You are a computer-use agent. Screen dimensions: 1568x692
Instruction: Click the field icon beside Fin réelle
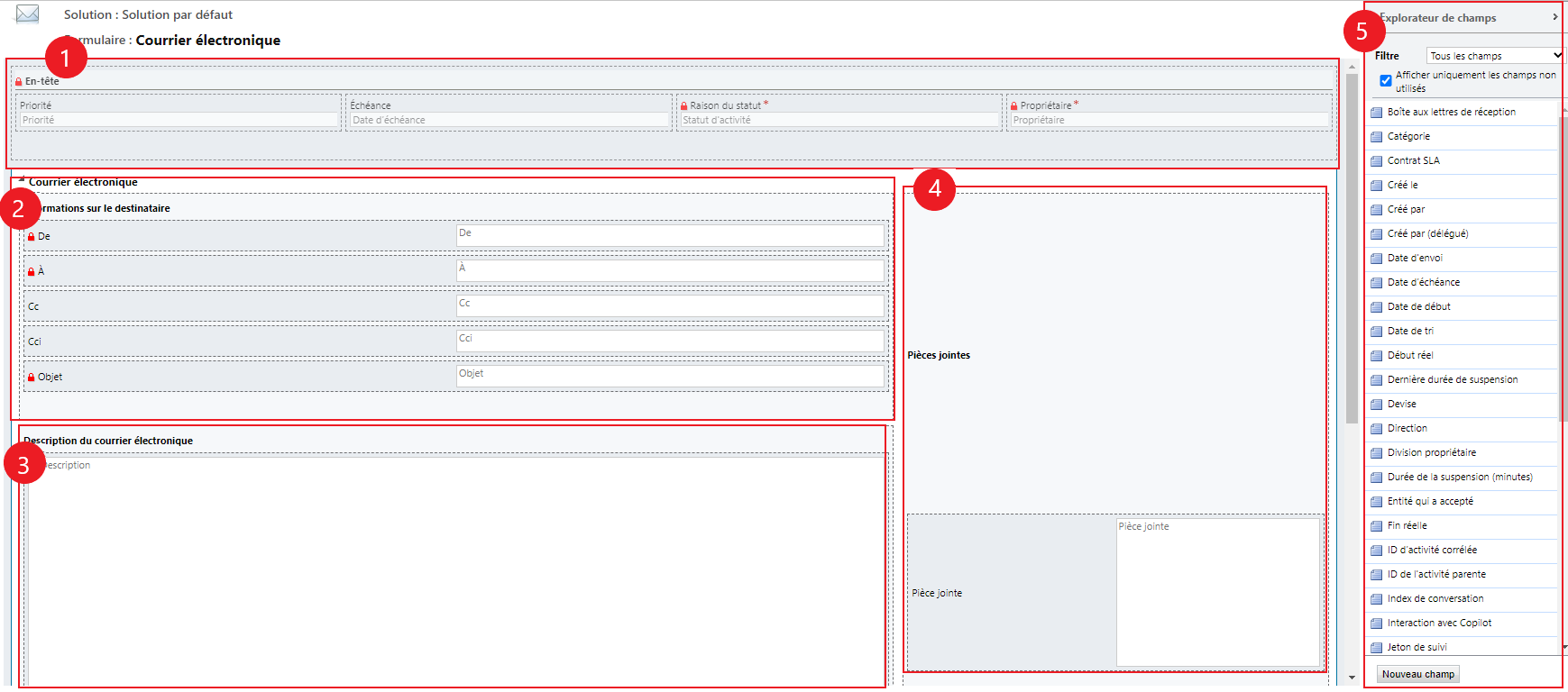(1376, 526)
